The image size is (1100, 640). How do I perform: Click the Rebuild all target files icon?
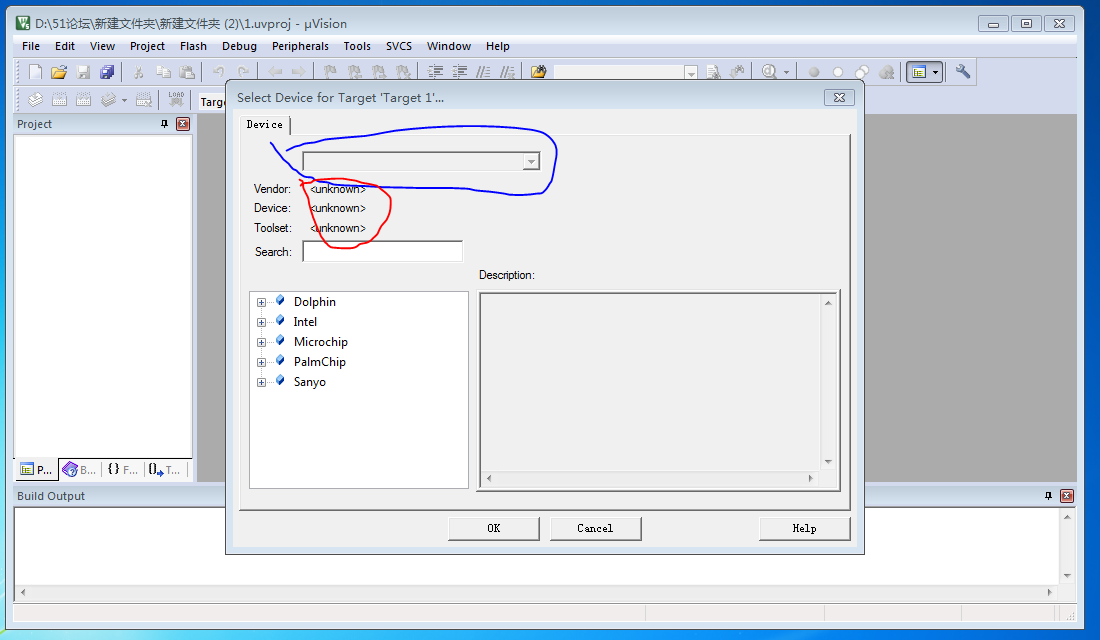click(83, 100)
